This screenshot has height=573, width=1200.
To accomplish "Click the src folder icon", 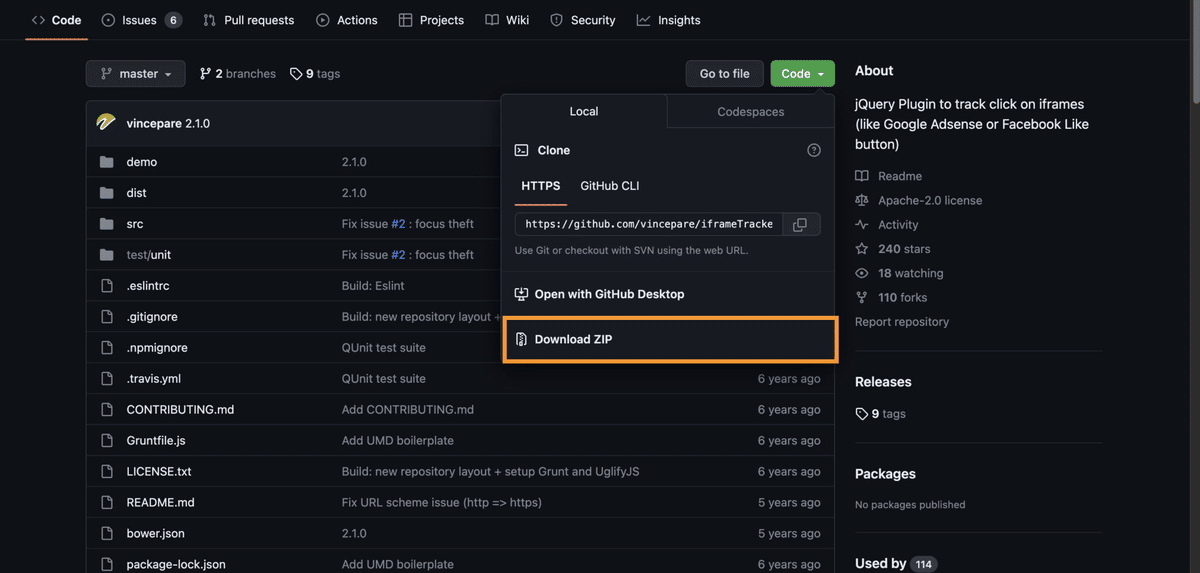I will [107, 224].
